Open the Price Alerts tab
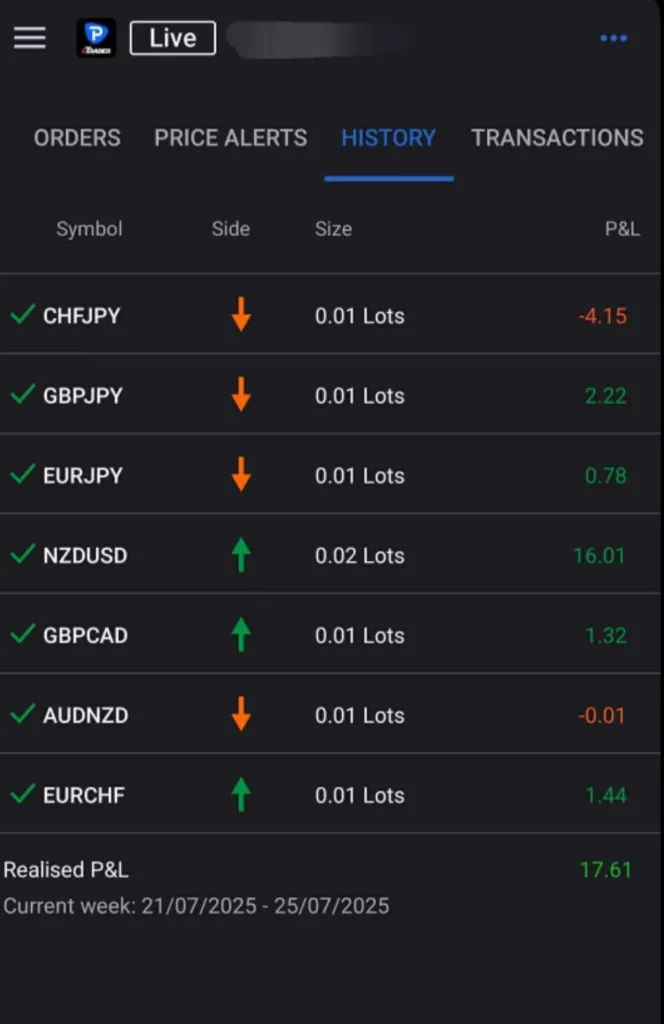Screen dimensions: 664x1024 pyautogui.click(x=230, y=138)
